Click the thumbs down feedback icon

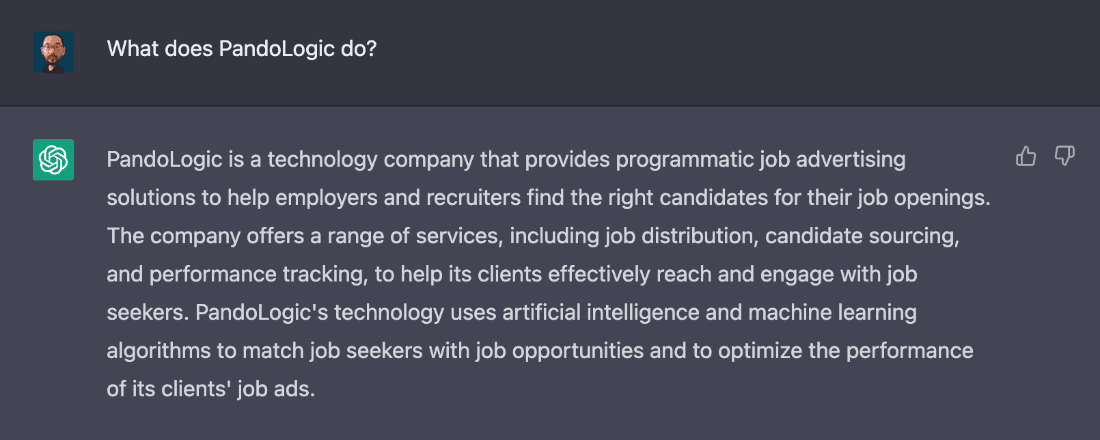pyautogui.click(x=1064, y=156)
